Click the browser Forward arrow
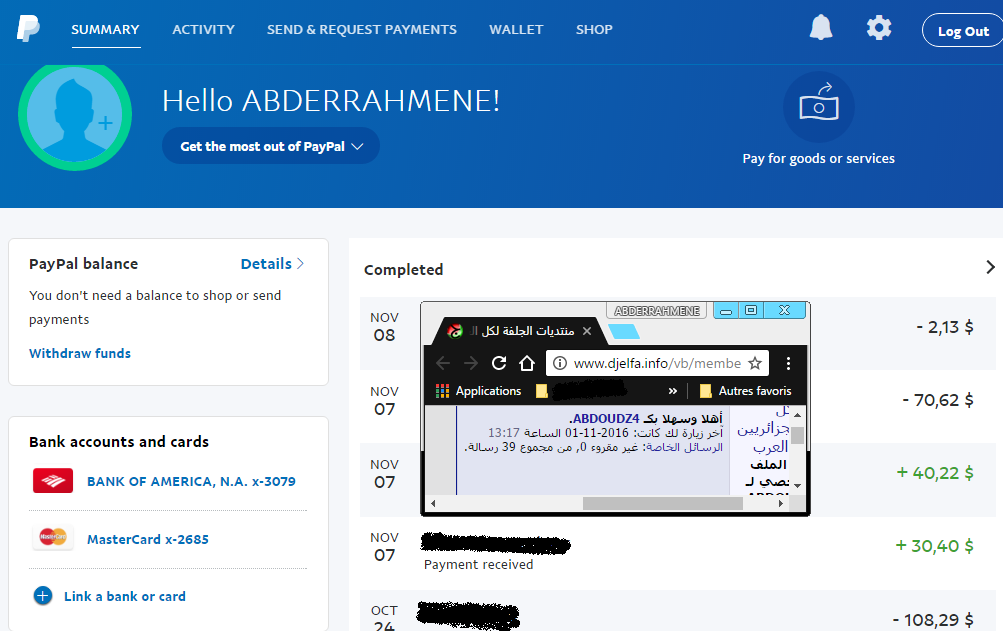The width and height of the screenshot is (1003, 631). [x=471, y=363]
